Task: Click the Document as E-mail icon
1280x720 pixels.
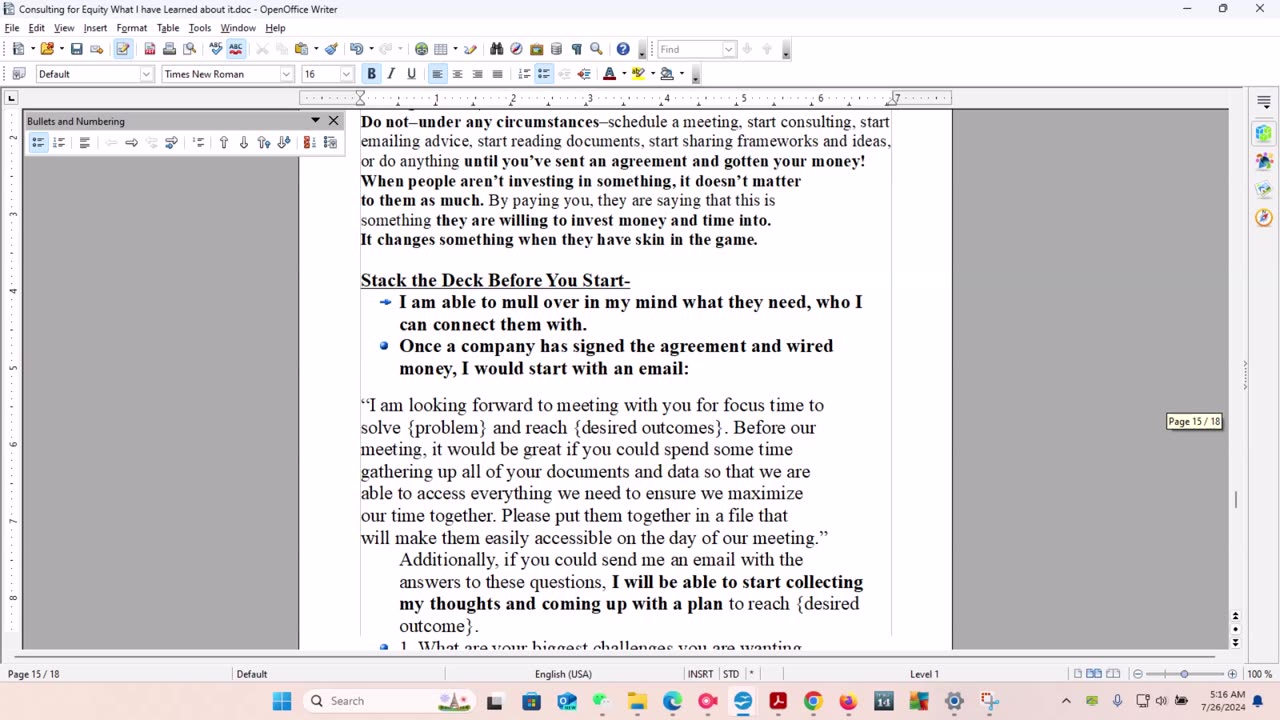Action: [x=96, y=49]
